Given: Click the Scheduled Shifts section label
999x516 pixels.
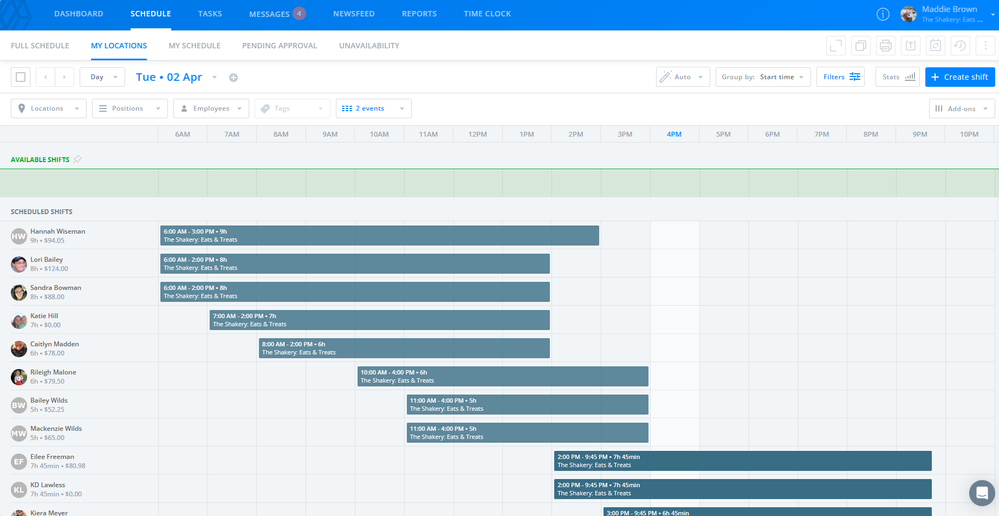Looking at the screenshot, I should point(41,211).
